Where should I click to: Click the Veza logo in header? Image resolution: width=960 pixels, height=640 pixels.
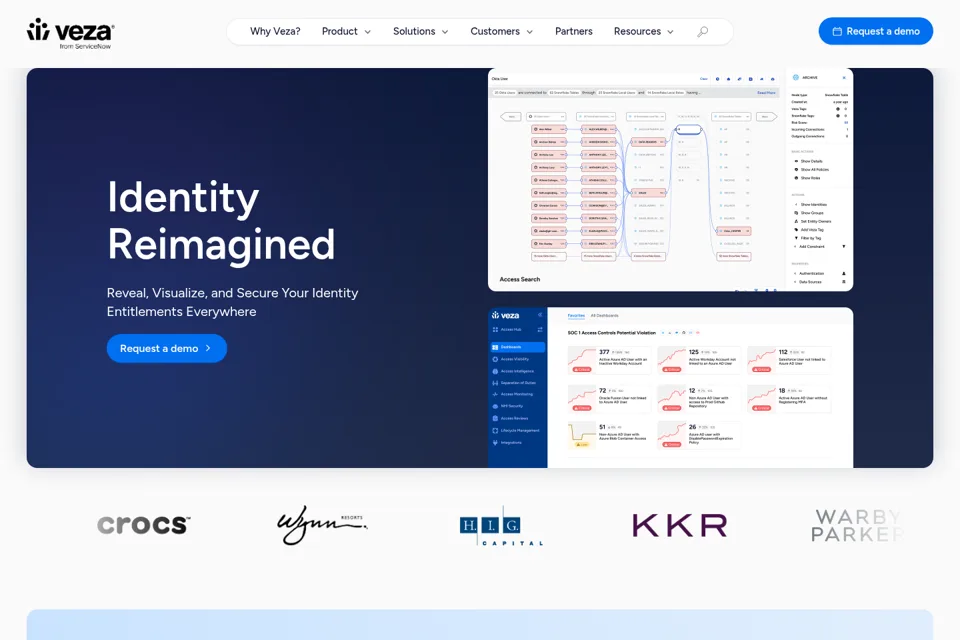(x=70, y=33)
